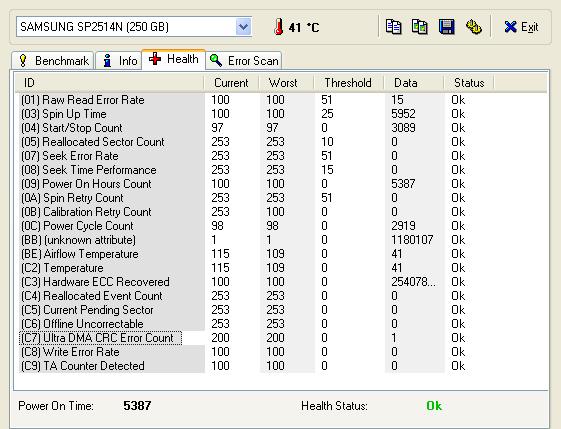Open the options tools icon

click(473, 27)
